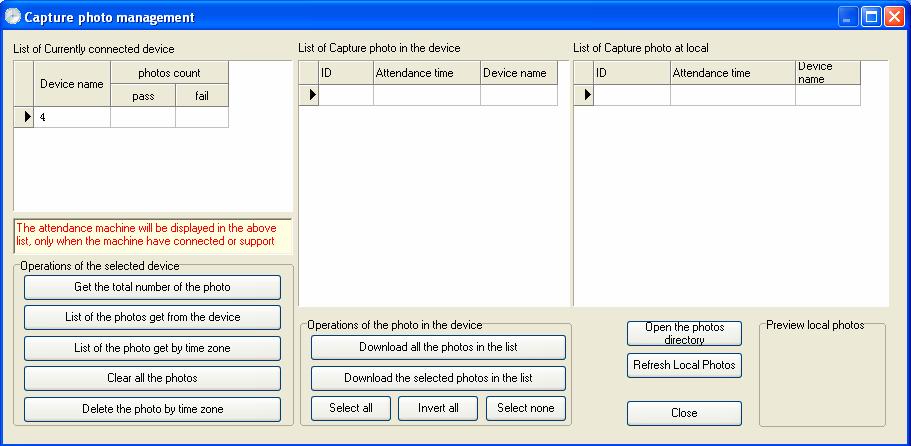Click ID column header in local photo list
Viewport: 911px width, 446px height.
pyautogui.click(x=632, y=73)
